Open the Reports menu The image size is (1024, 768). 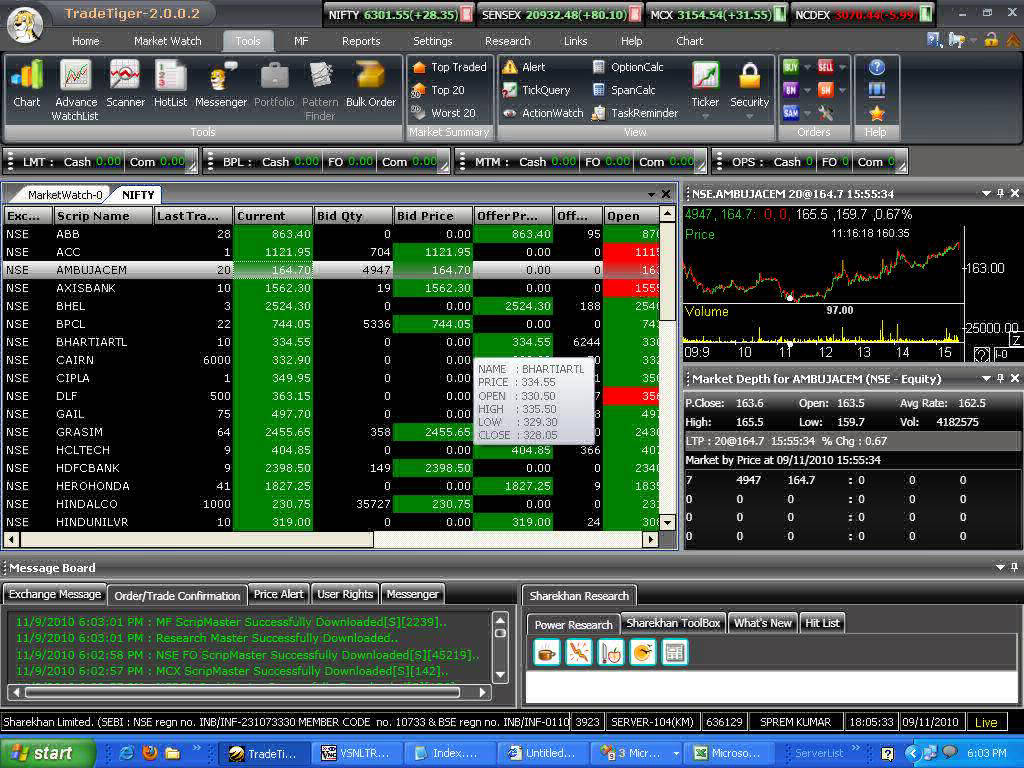tap(360, 41)
